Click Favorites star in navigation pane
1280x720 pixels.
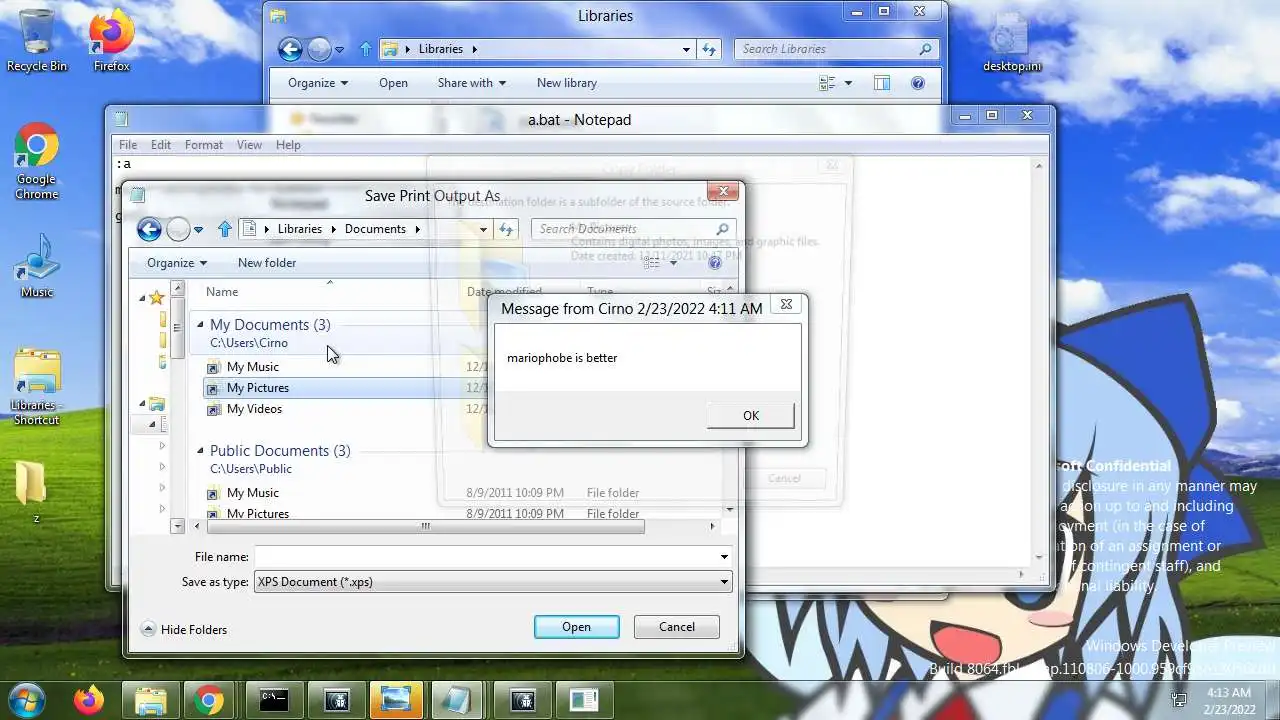coord(157,297)
